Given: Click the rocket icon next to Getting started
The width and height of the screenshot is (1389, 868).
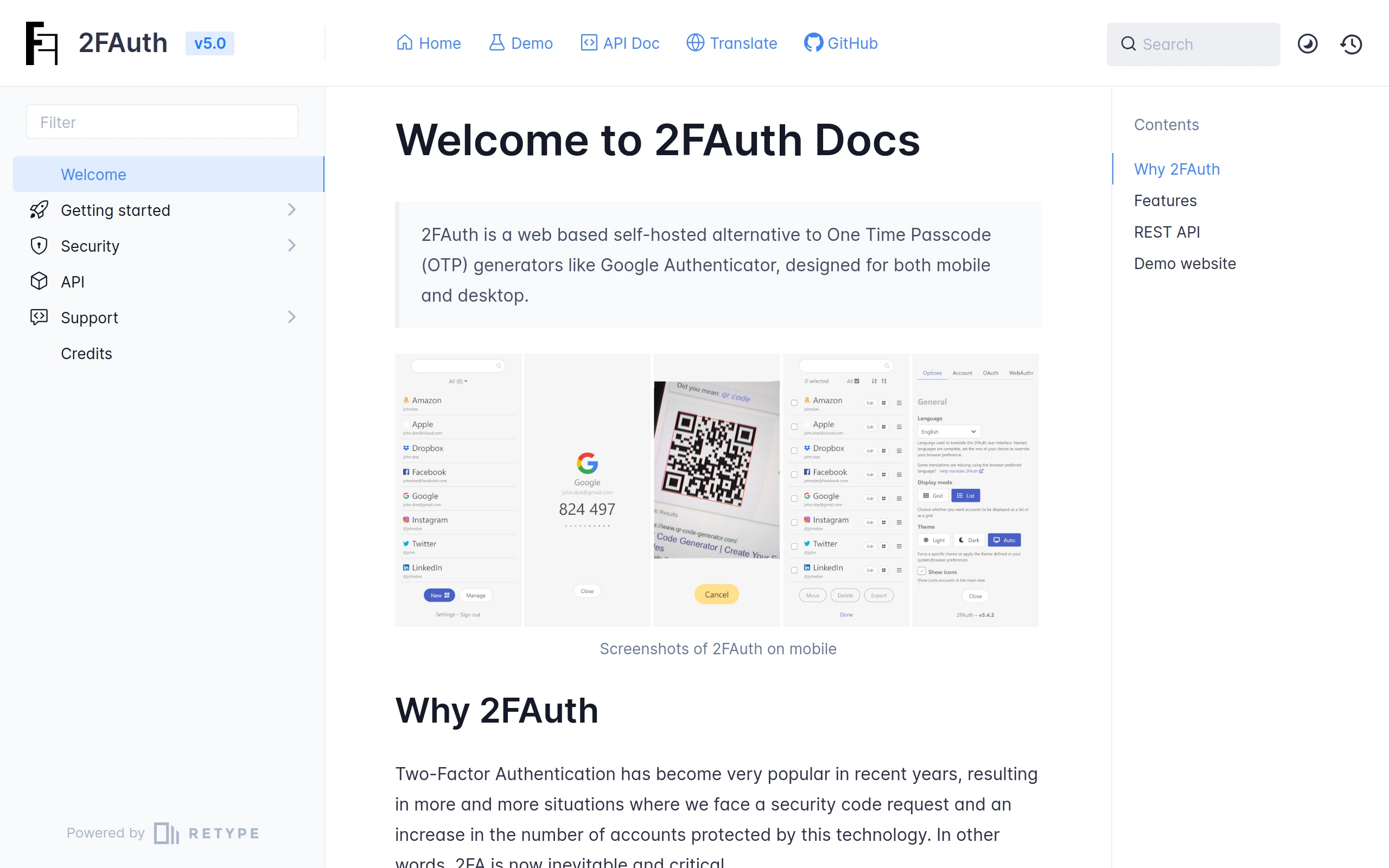Looking at the screenshot, I should click(38, 210).
